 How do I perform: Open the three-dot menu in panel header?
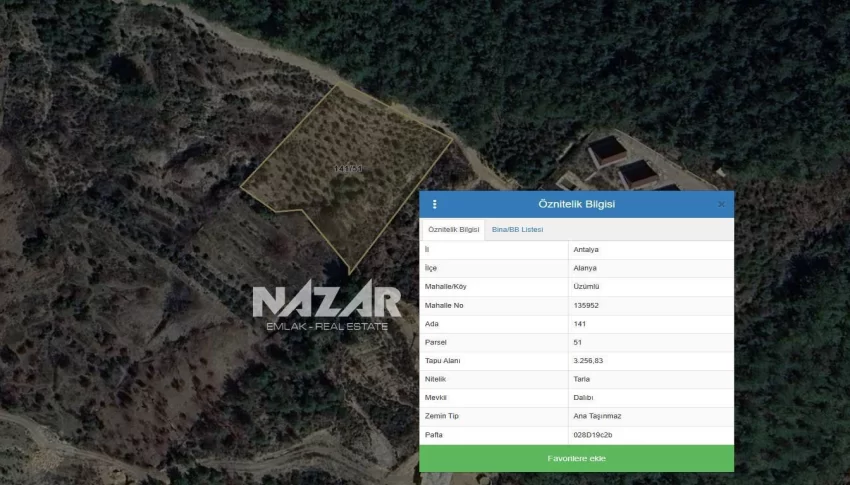point(434,204)
